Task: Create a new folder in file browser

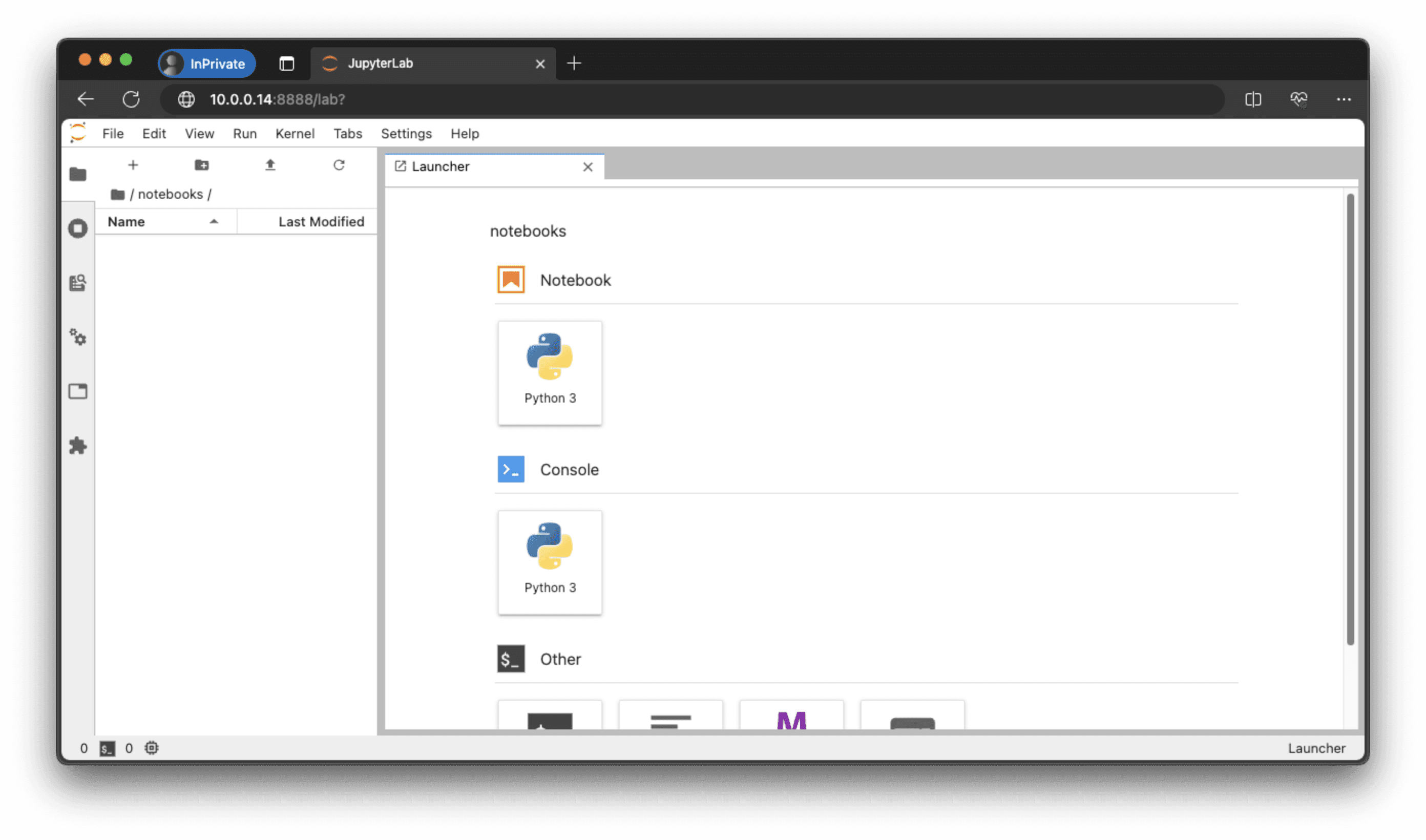Action: pos(201,165)
